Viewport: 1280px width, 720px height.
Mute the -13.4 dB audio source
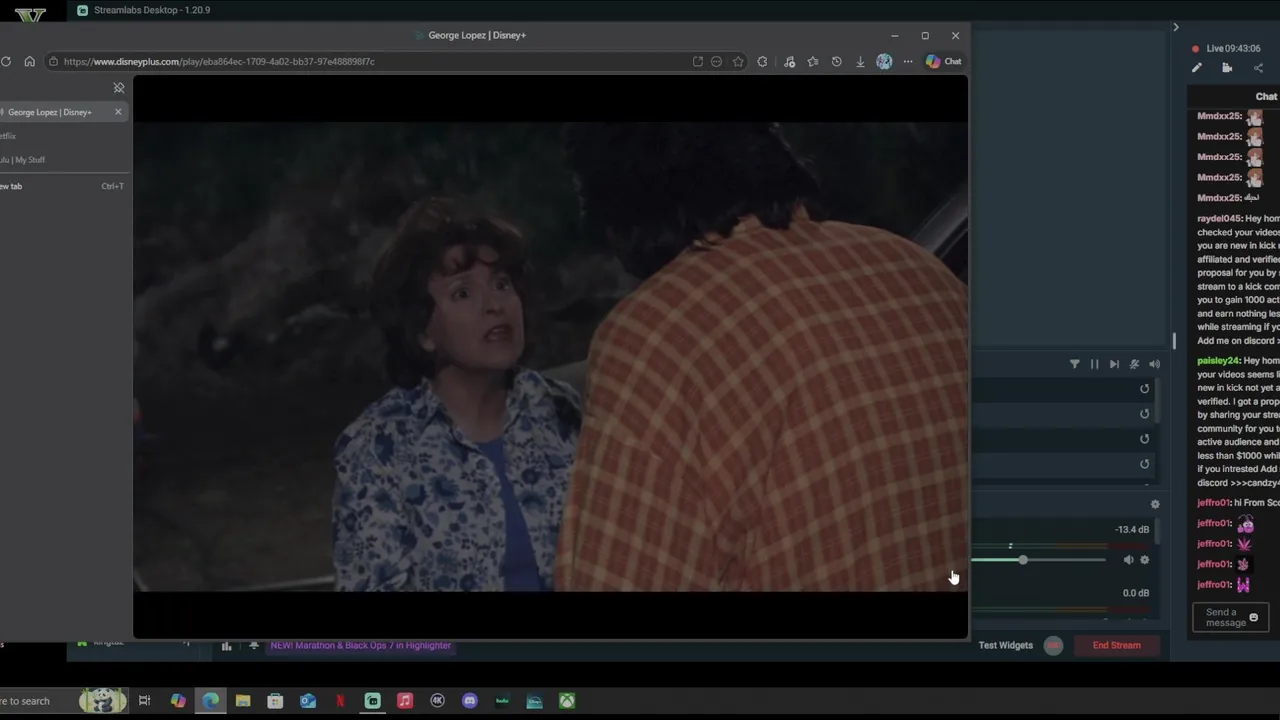[1128, 560]
